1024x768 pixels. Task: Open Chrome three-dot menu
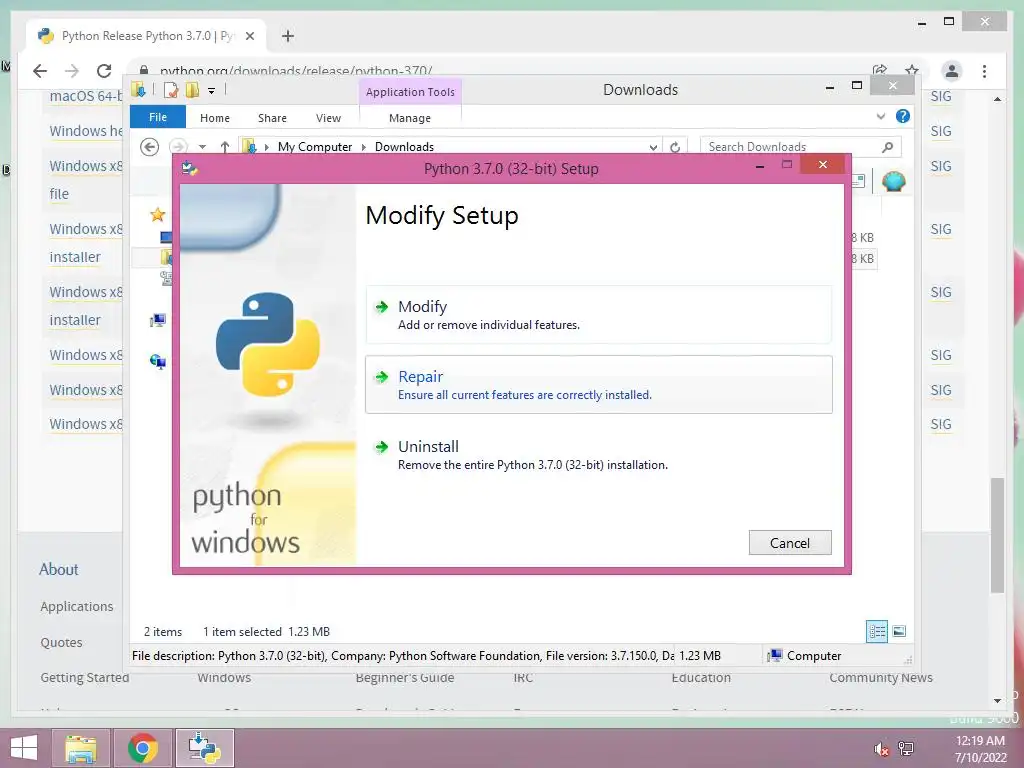click(984, 71)
